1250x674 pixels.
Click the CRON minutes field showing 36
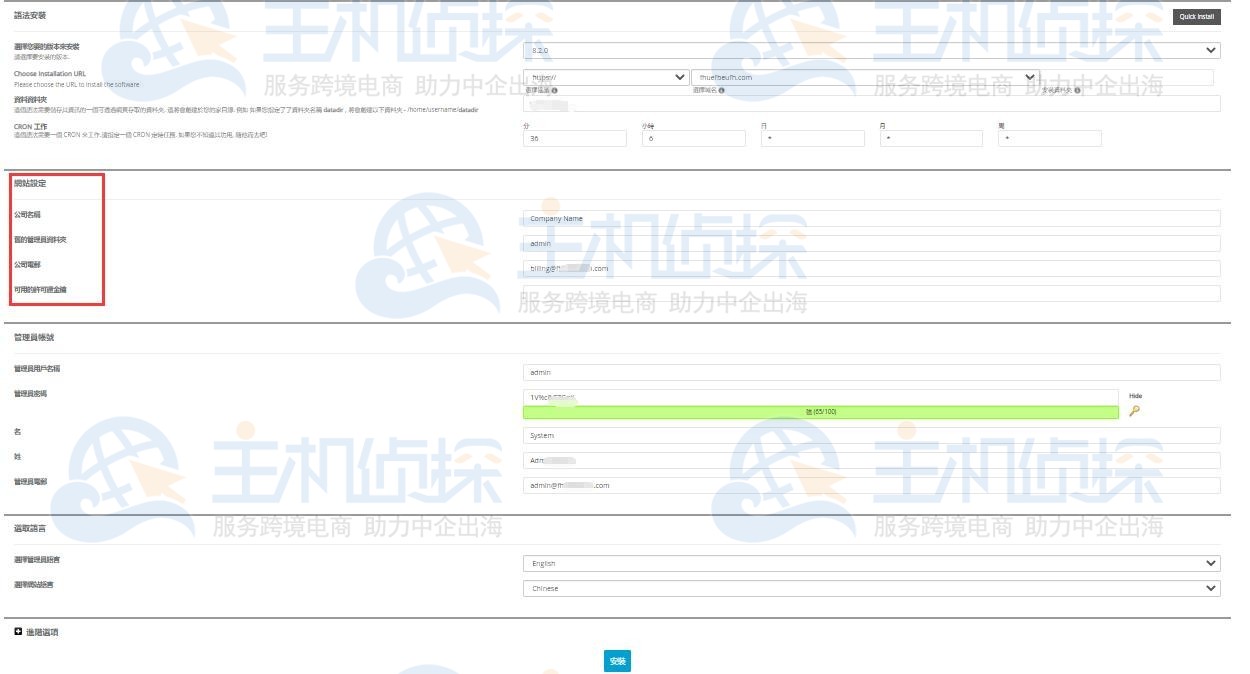click(575, 138)
